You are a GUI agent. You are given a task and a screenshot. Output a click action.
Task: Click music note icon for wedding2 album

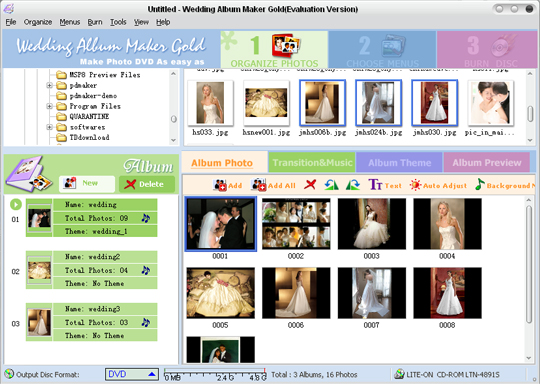click(146, 270)
